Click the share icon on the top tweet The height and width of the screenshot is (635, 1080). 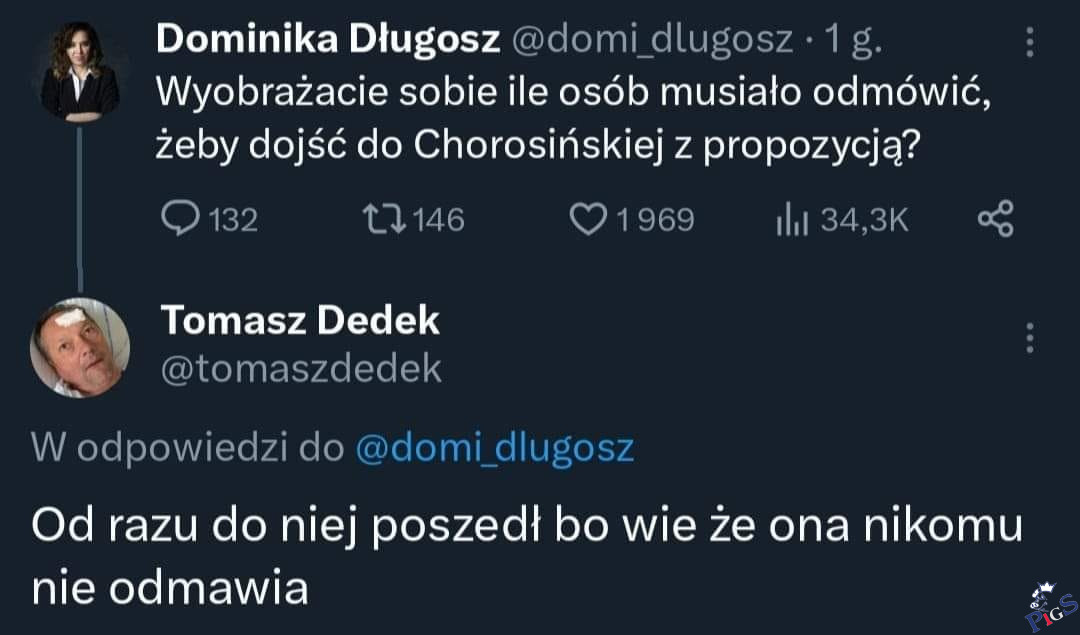click(996, 219)
